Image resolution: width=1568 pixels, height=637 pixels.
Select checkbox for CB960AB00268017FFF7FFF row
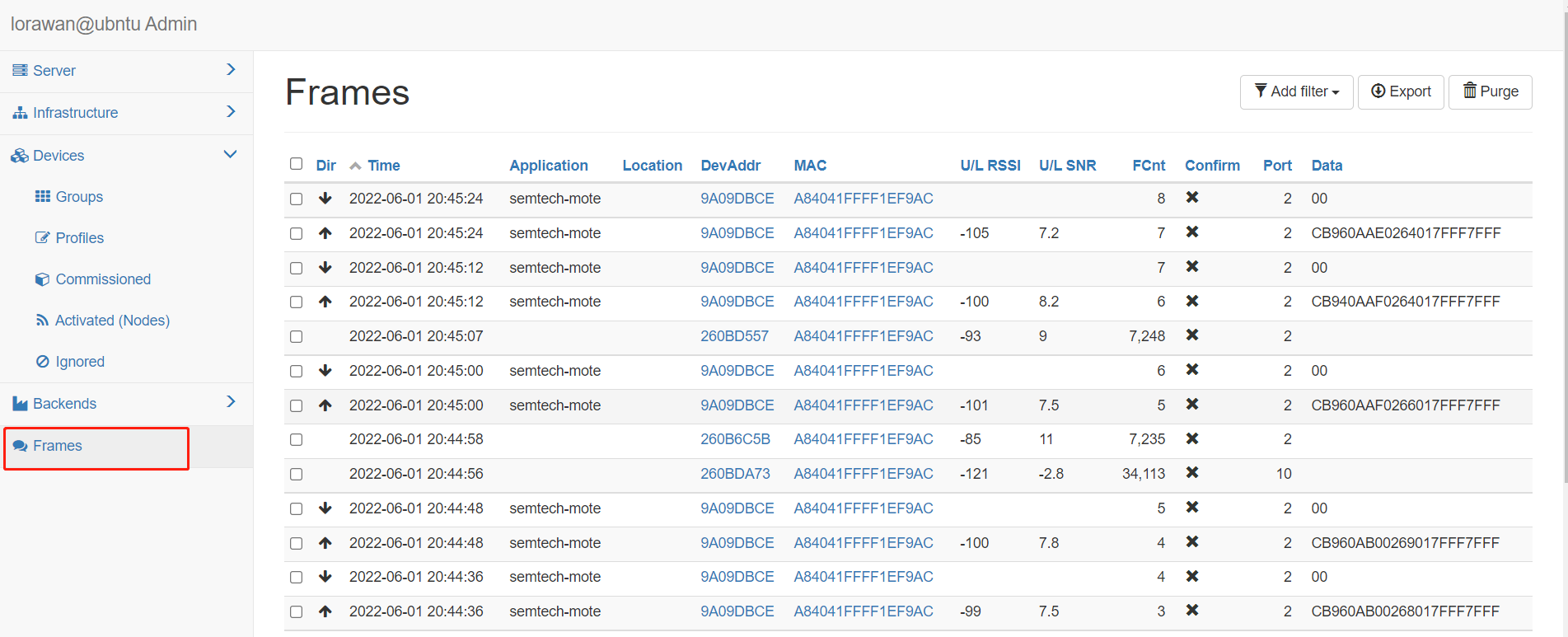click(297, 611)
